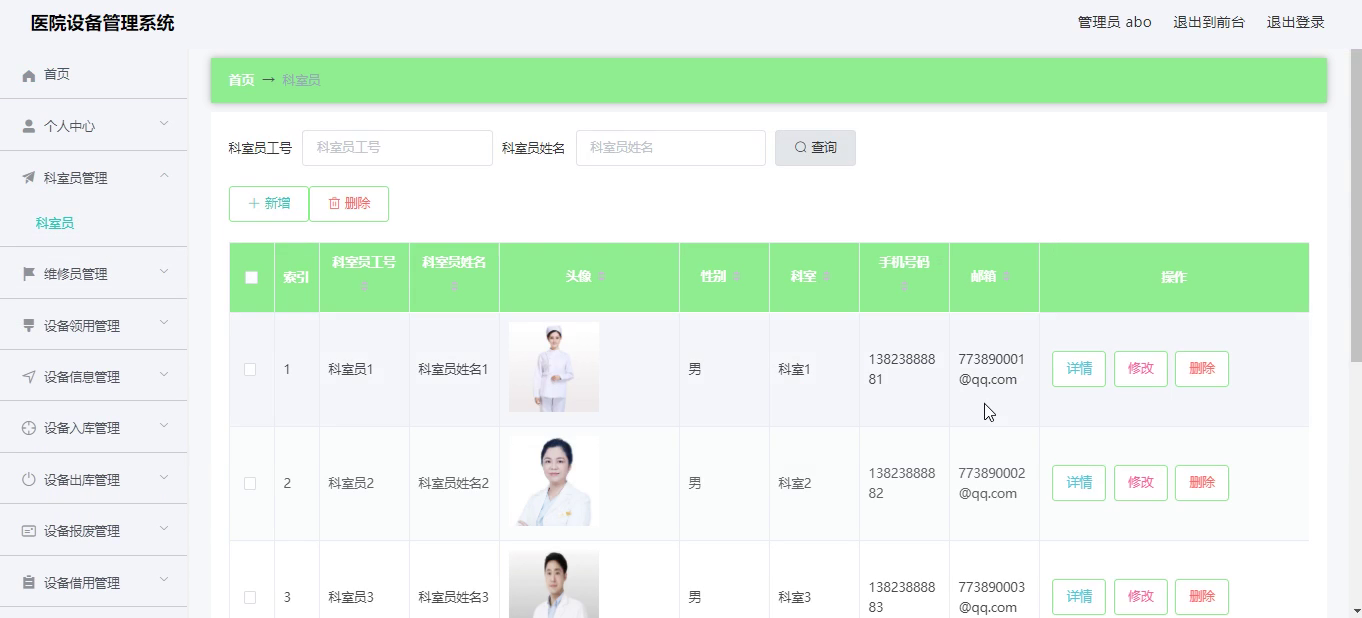Check the row checkbox for 科室员3
1362x618 pixels.
(x=250, y=597)
